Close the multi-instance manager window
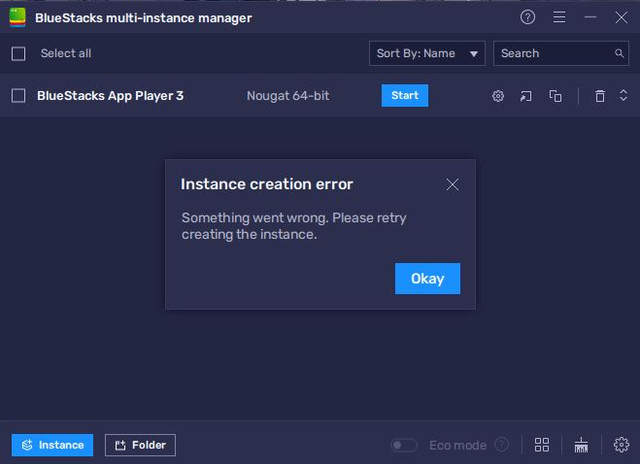 622,17
